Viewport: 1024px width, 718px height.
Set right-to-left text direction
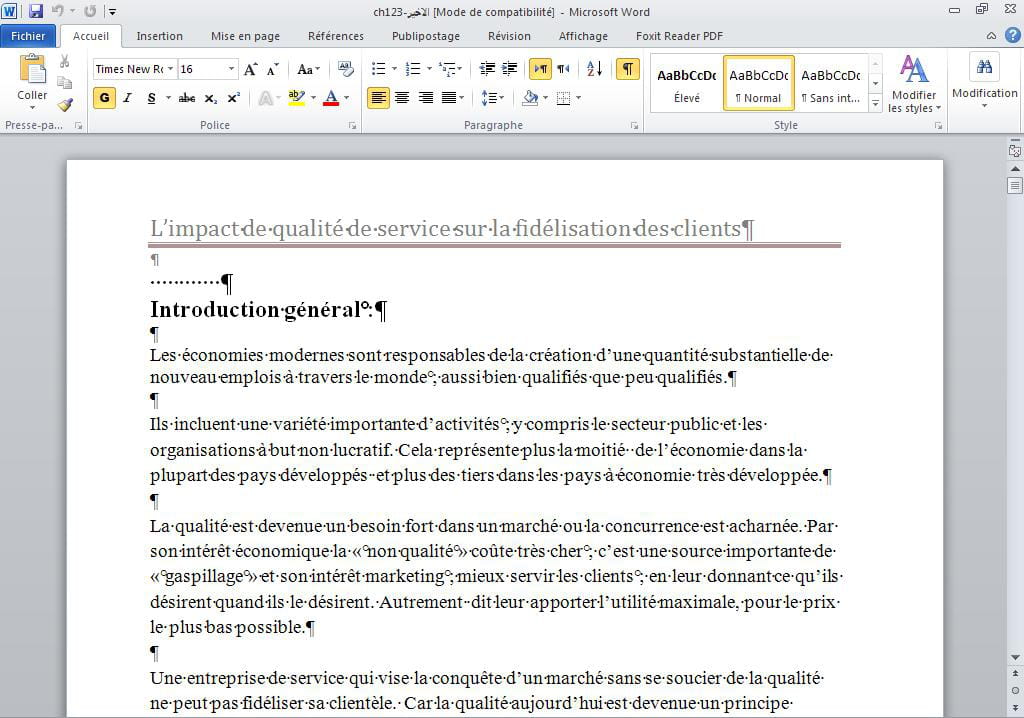click(563, 69)
